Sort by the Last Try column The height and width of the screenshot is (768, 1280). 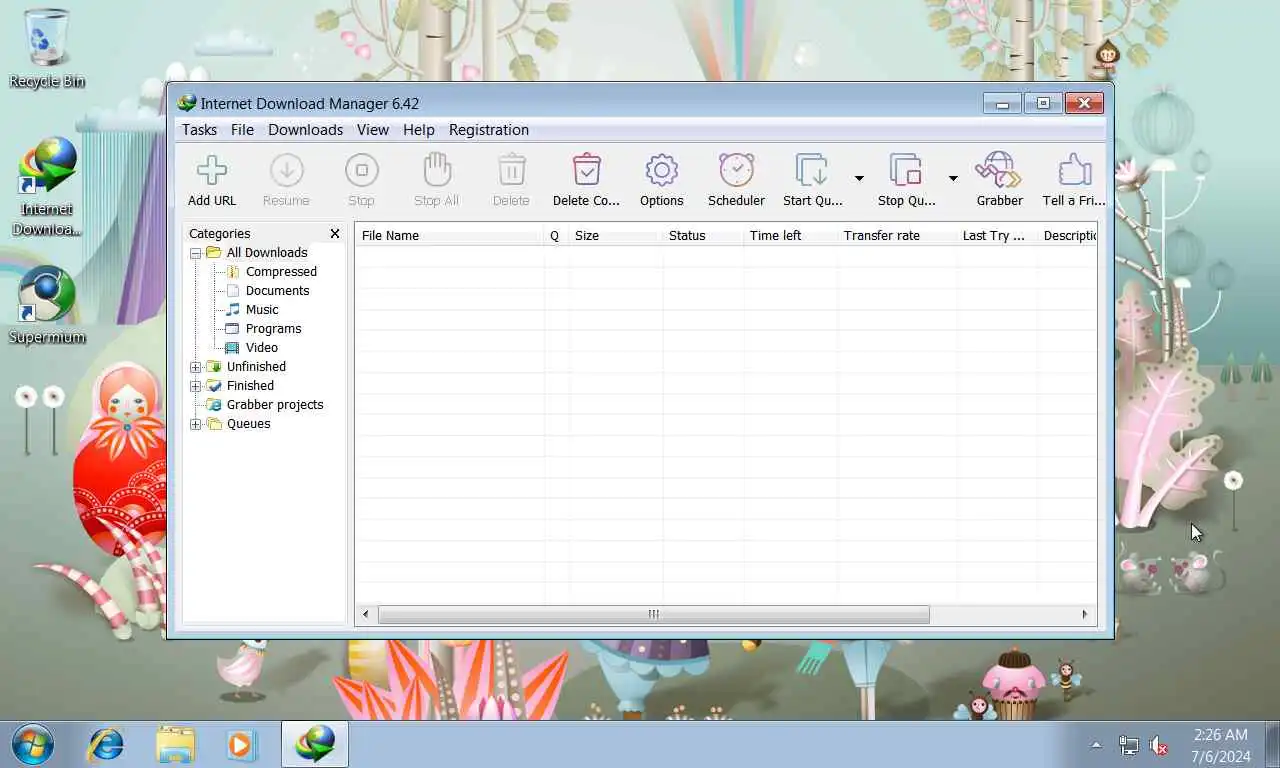pyautogui.click(x=996, y=236)
